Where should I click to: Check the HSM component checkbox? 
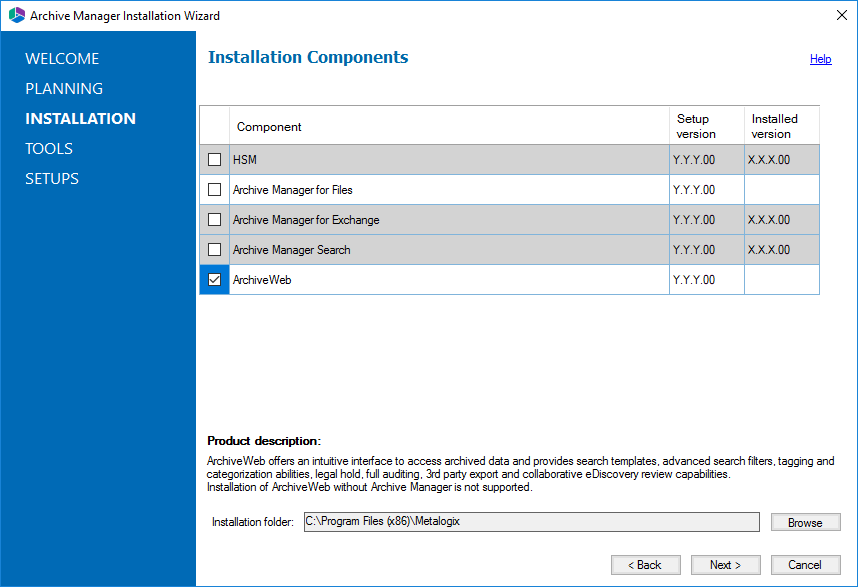tap(214, 160)
